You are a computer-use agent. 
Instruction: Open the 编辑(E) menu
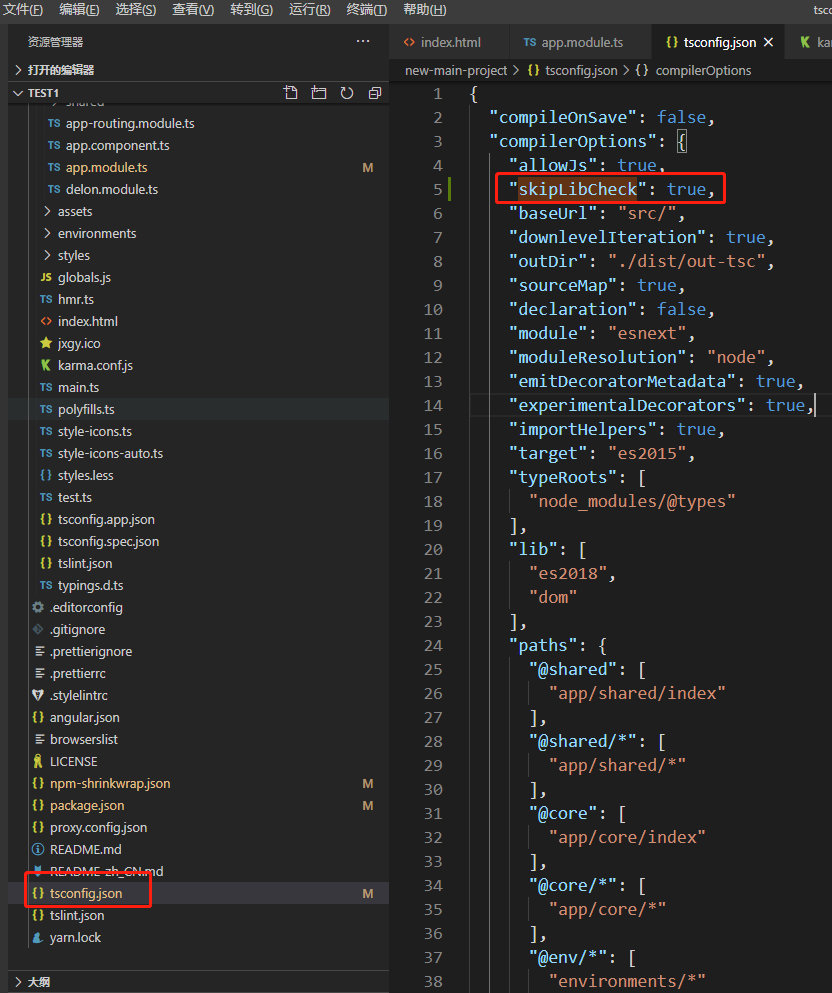[79, 9]
